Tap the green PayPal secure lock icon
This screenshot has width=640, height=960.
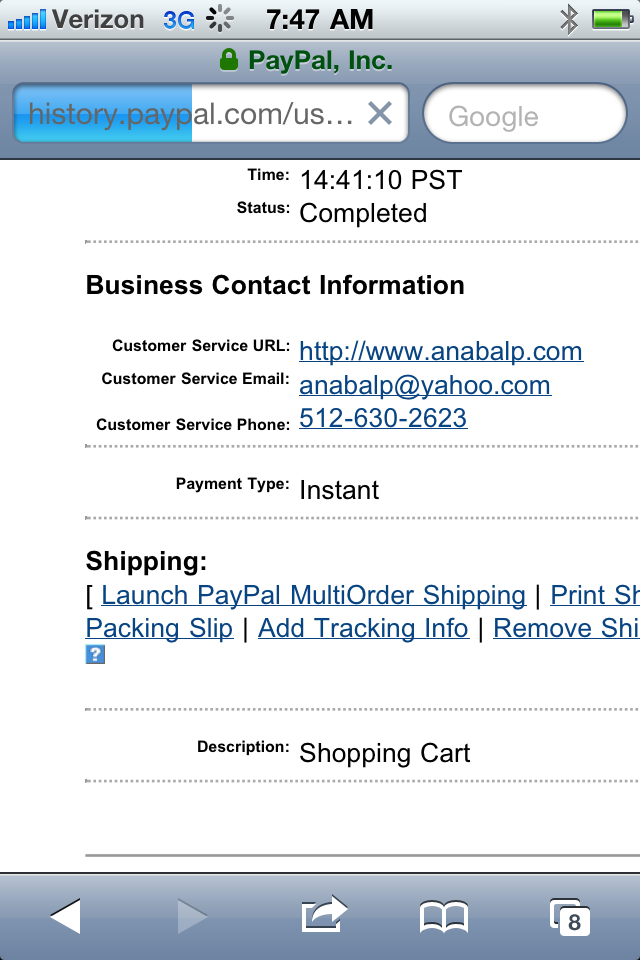click(229, 61)
